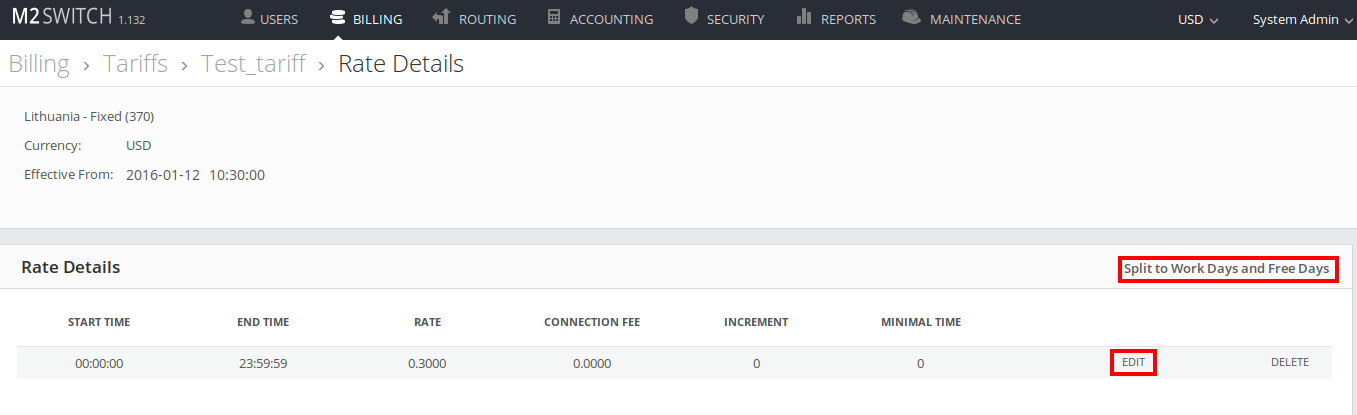Click the Security shield icon
This screenshot has height=415, width=1357.
click(691, 17)
